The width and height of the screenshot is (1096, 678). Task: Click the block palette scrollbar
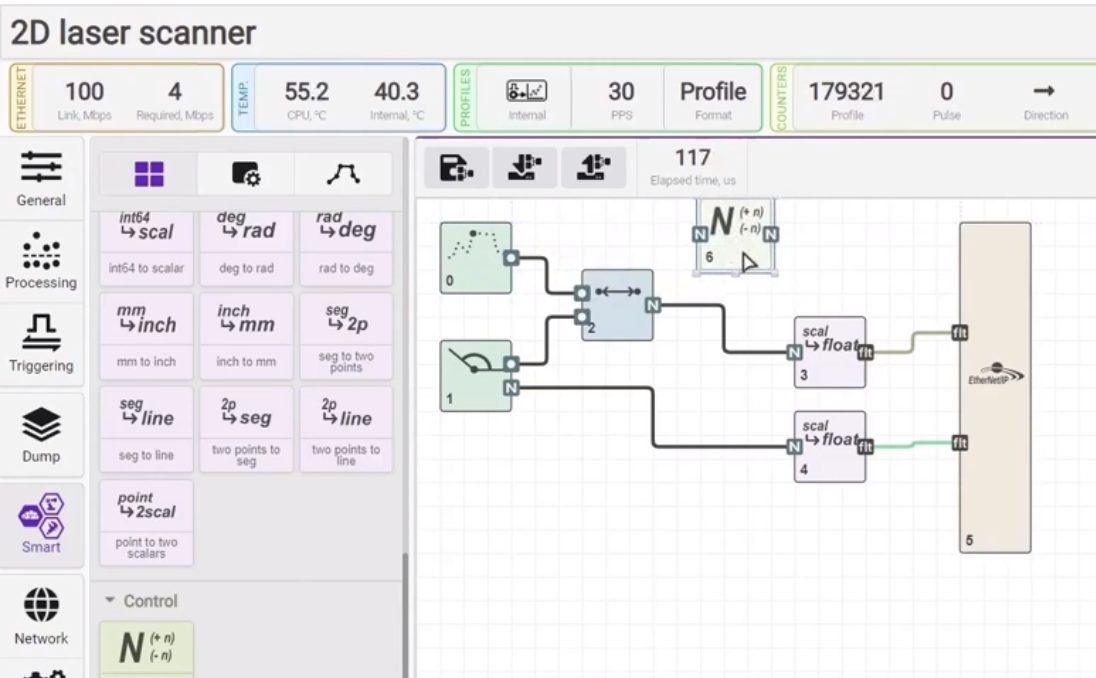click(404, 615)
